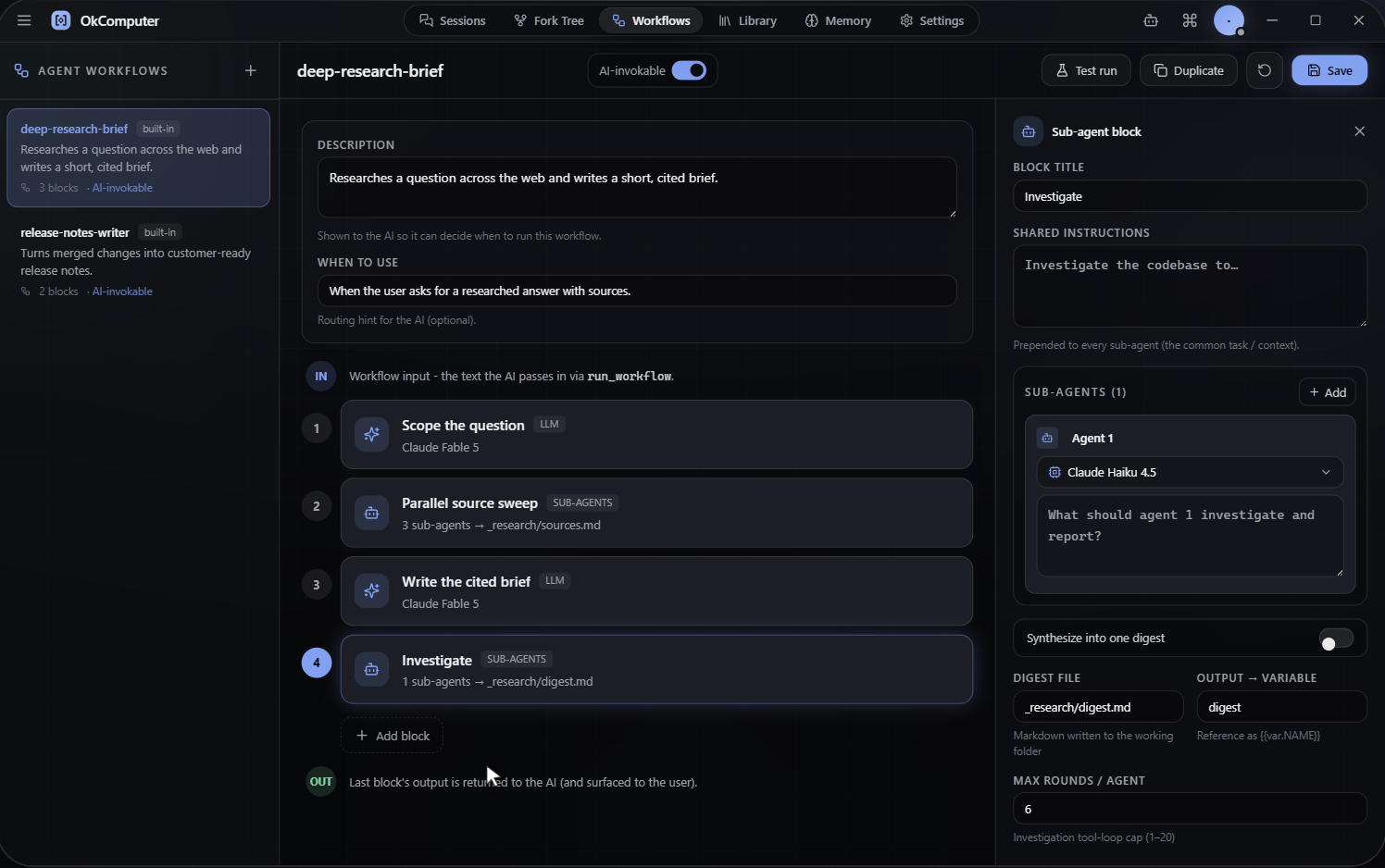The image size is (1385, 868).
Task: Open the Memory tab
Action: 838,20
